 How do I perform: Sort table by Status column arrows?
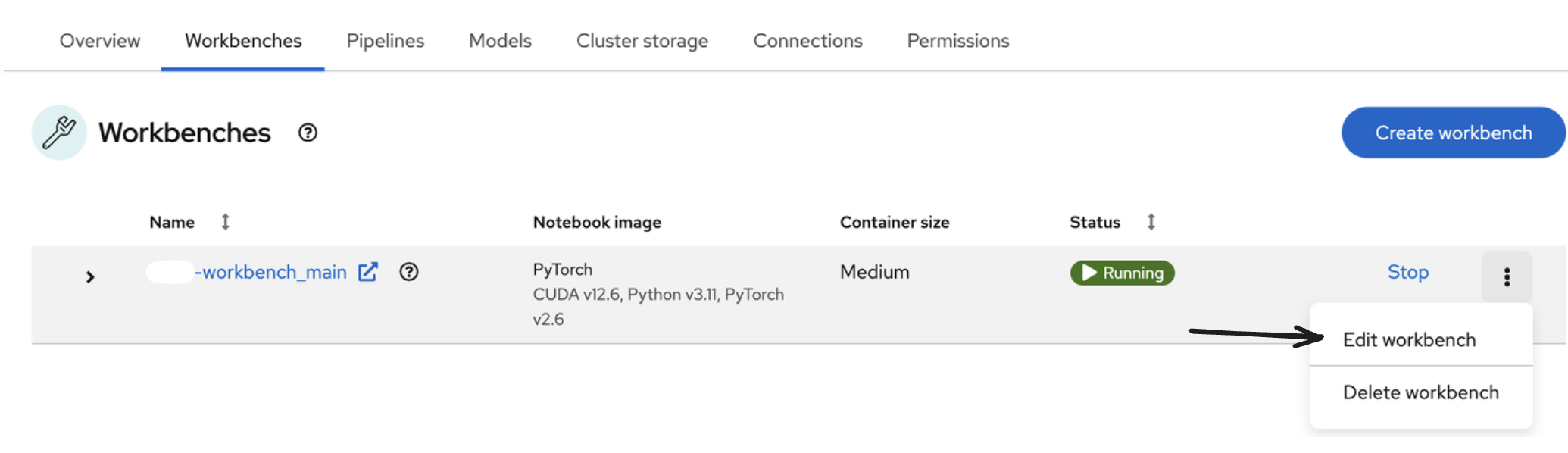1151,222
